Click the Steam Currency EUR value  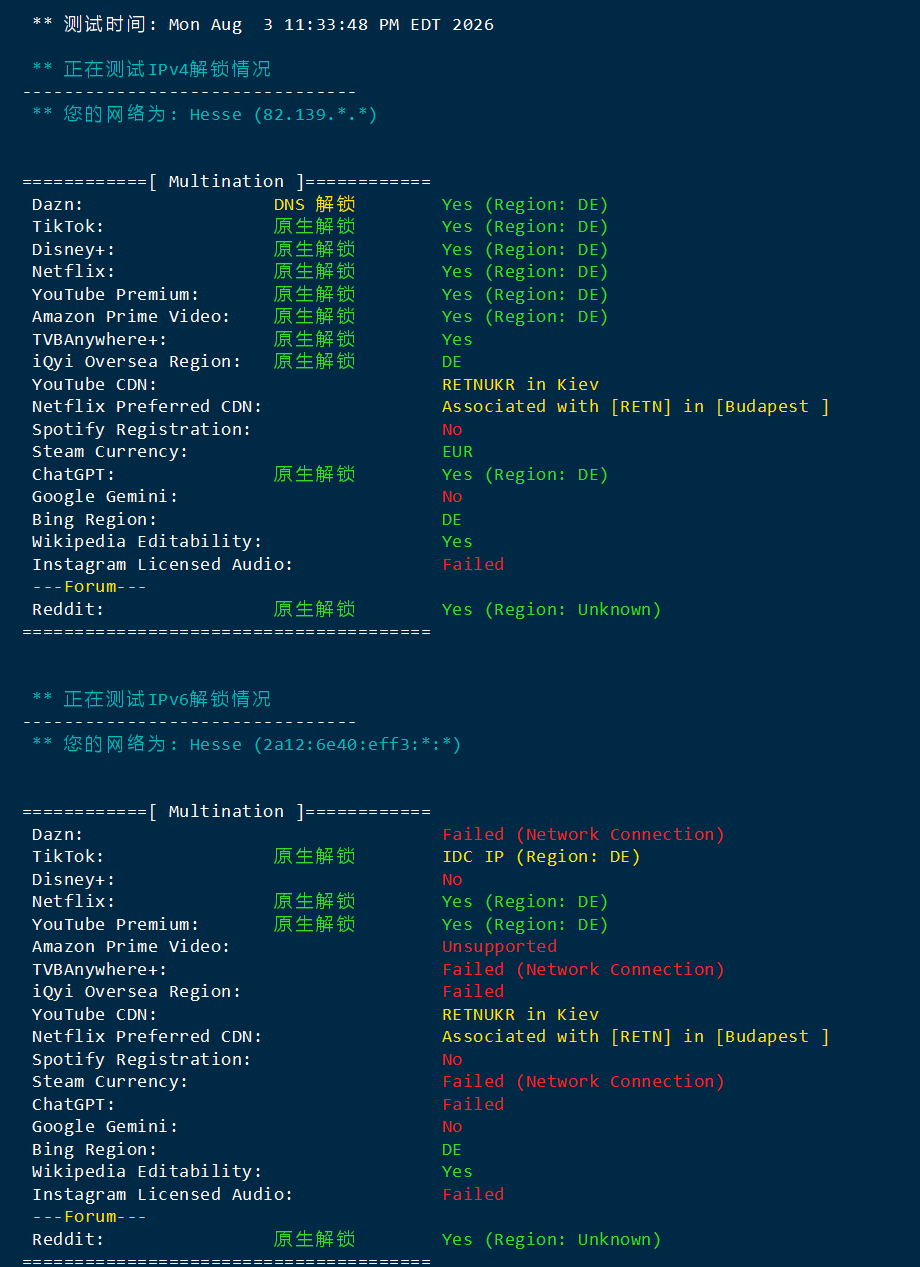point(457,452)
